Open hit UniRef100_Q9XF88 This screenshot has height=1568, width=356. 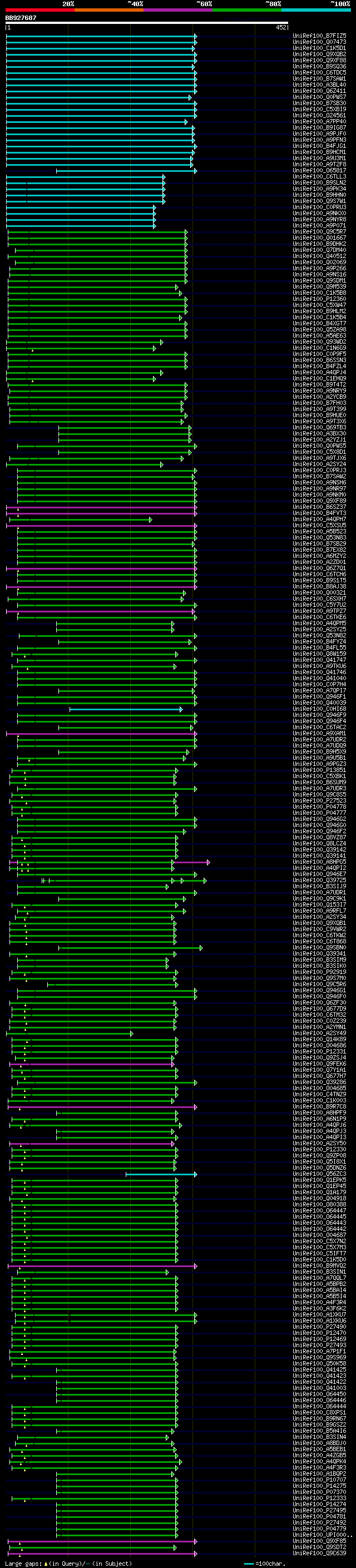point(319,60)
